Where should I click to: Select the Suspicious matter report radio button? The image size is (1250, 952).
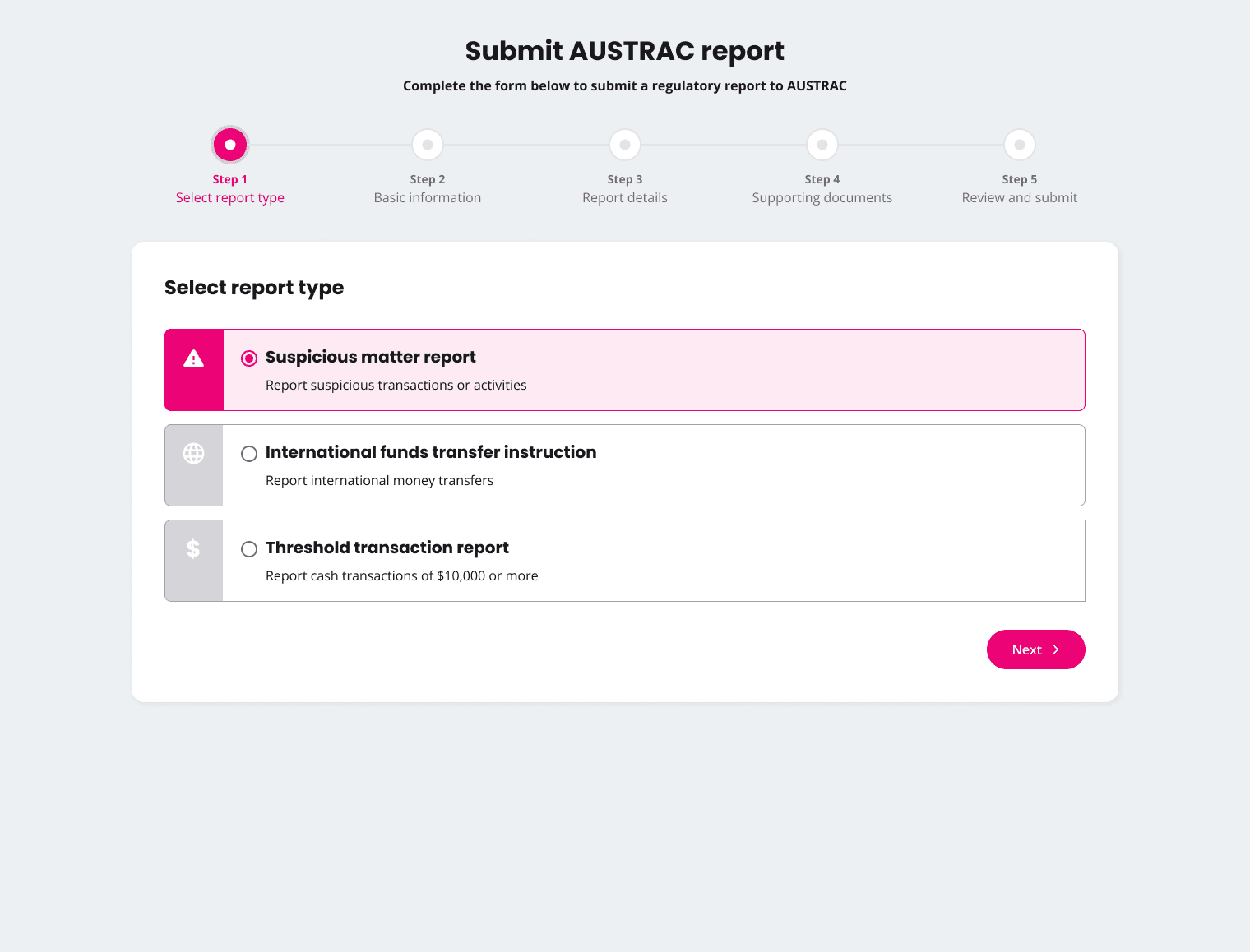tap(249, 358)
